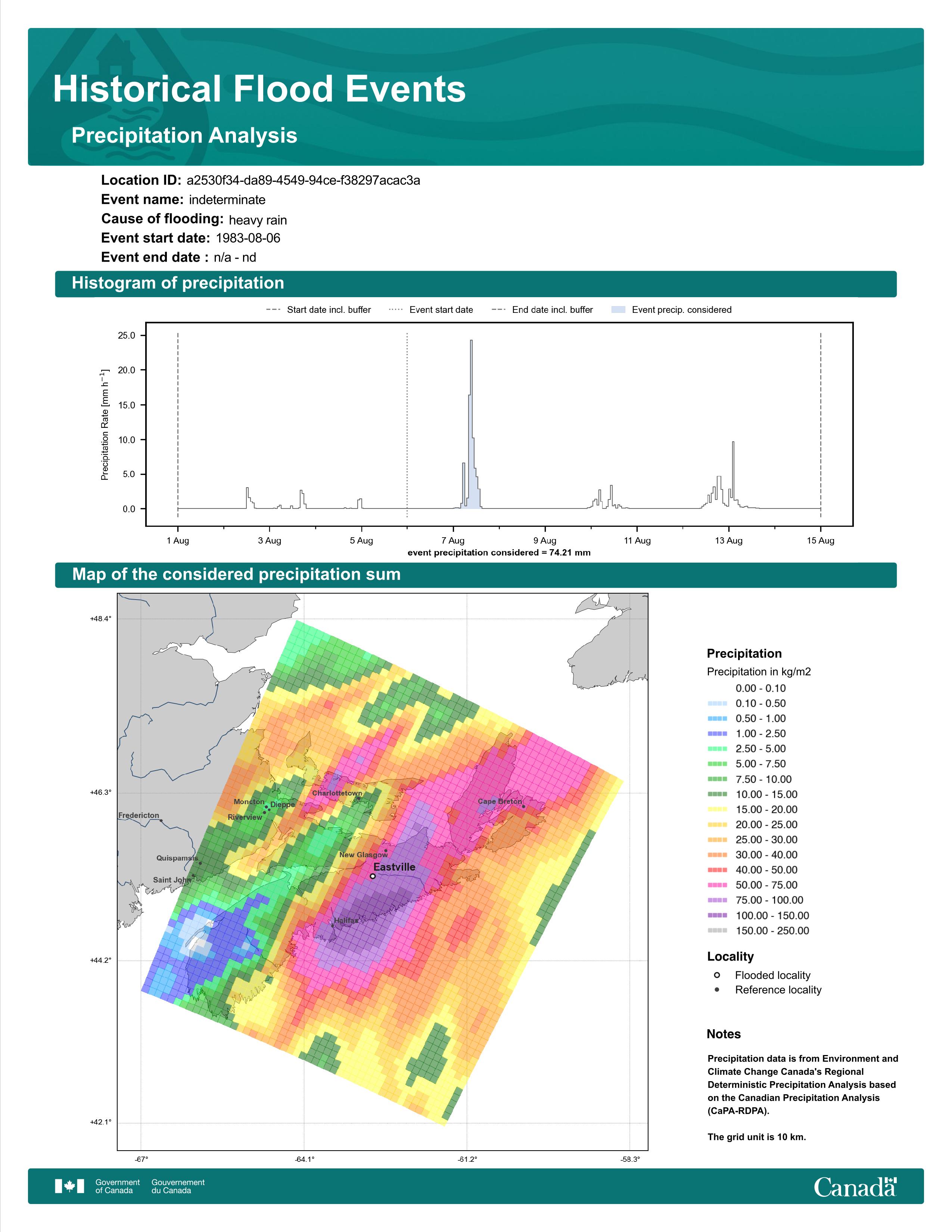
Task: Click the Halifax reference locality dot
Action: pyautogui.click(x=332, y=925)
